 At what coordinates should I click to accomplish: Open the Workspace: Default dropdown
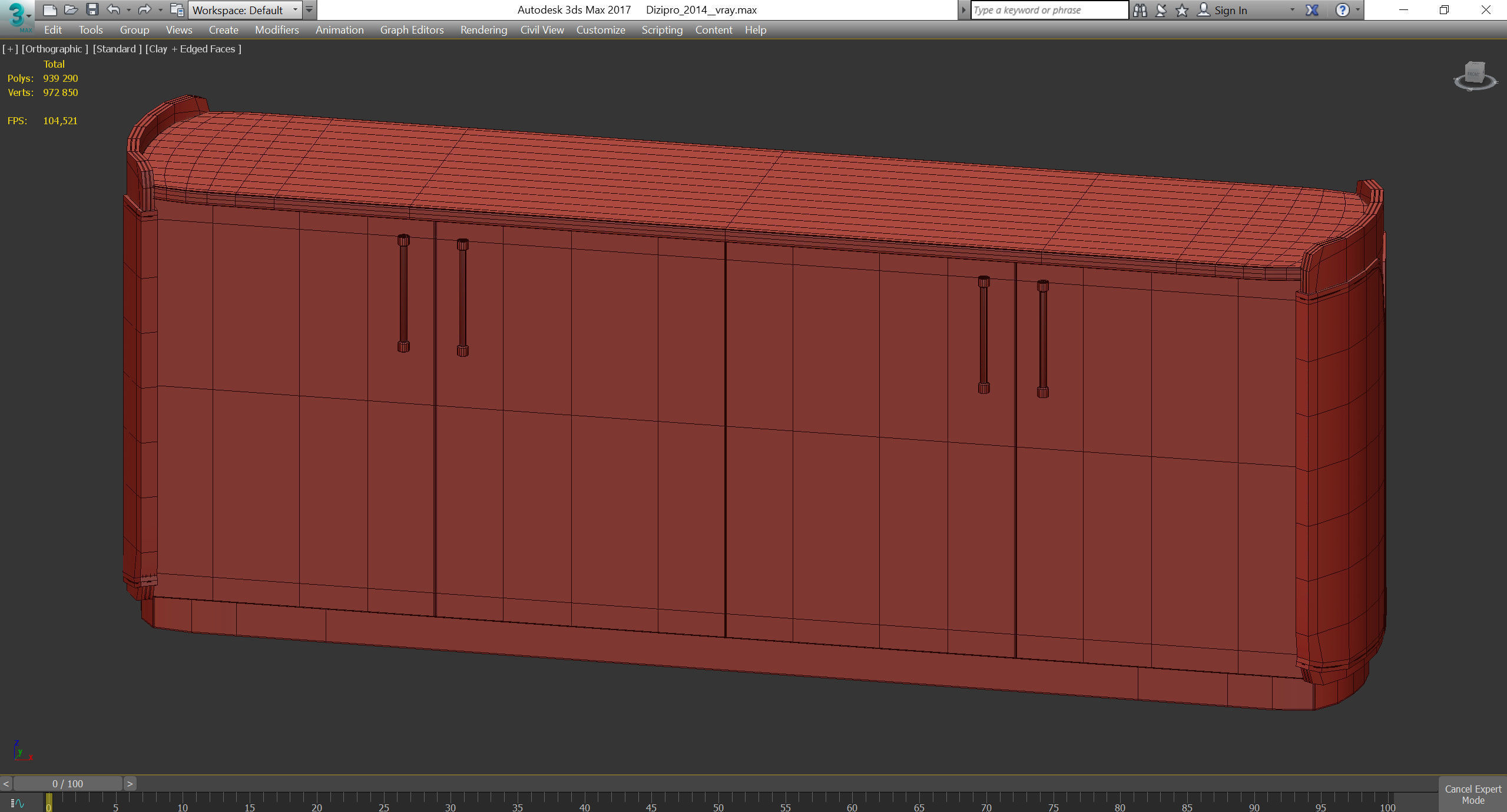245,10
